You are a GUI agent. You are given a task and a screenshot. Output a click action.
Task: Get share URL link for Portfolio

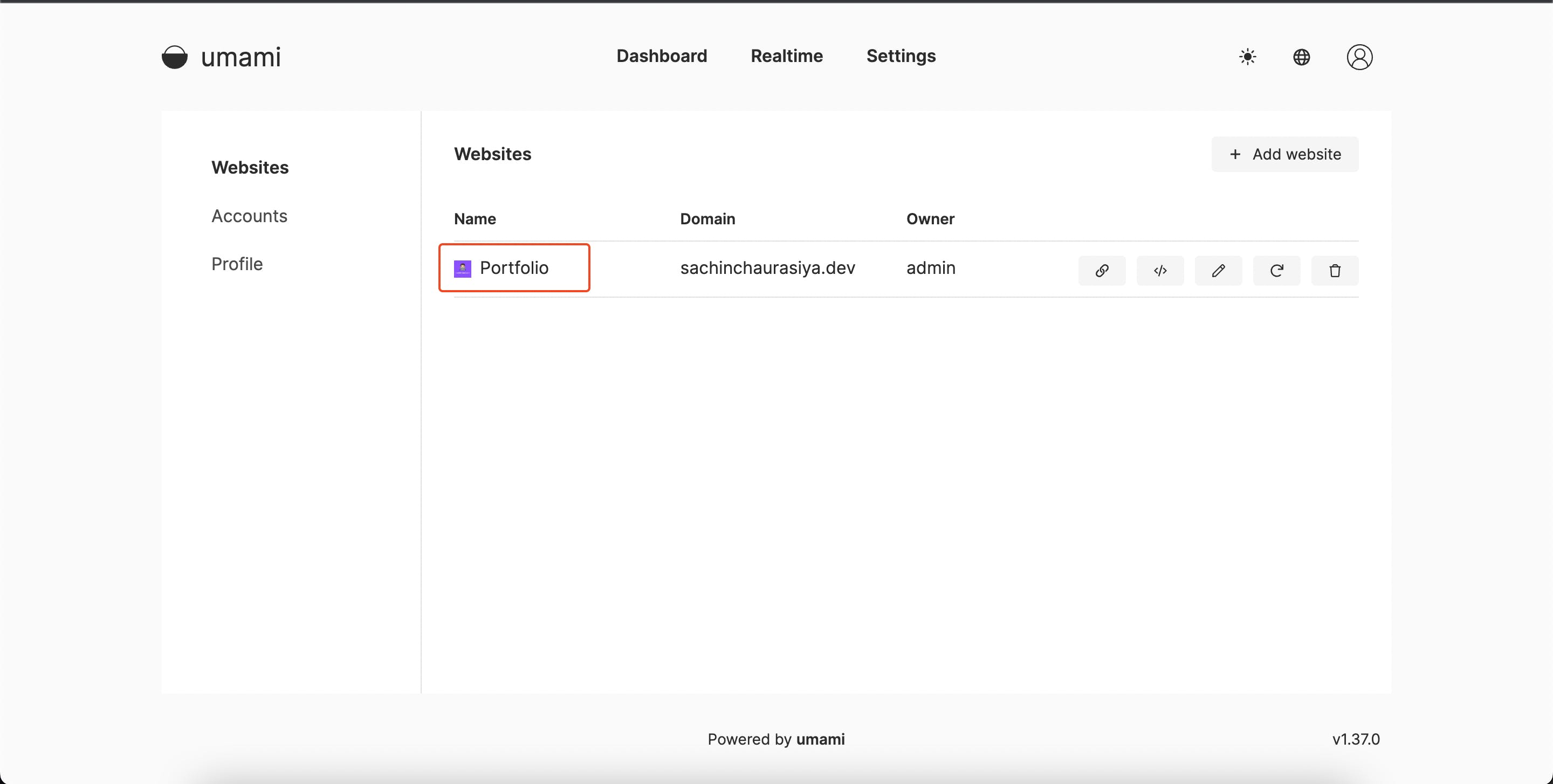coord(1102,271)
